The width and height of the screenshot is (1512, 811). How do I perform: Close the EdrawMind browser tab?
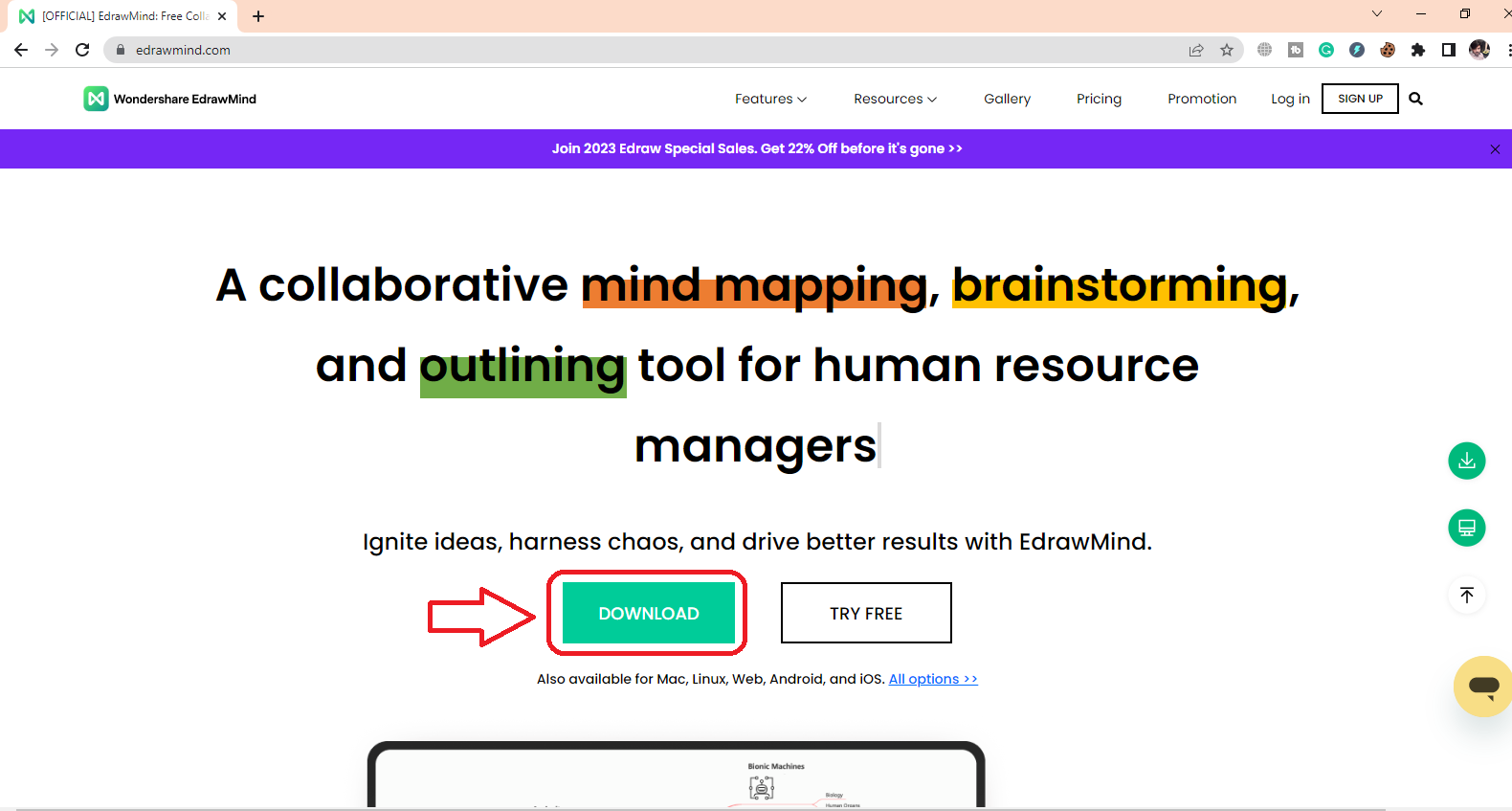[222, 16]
